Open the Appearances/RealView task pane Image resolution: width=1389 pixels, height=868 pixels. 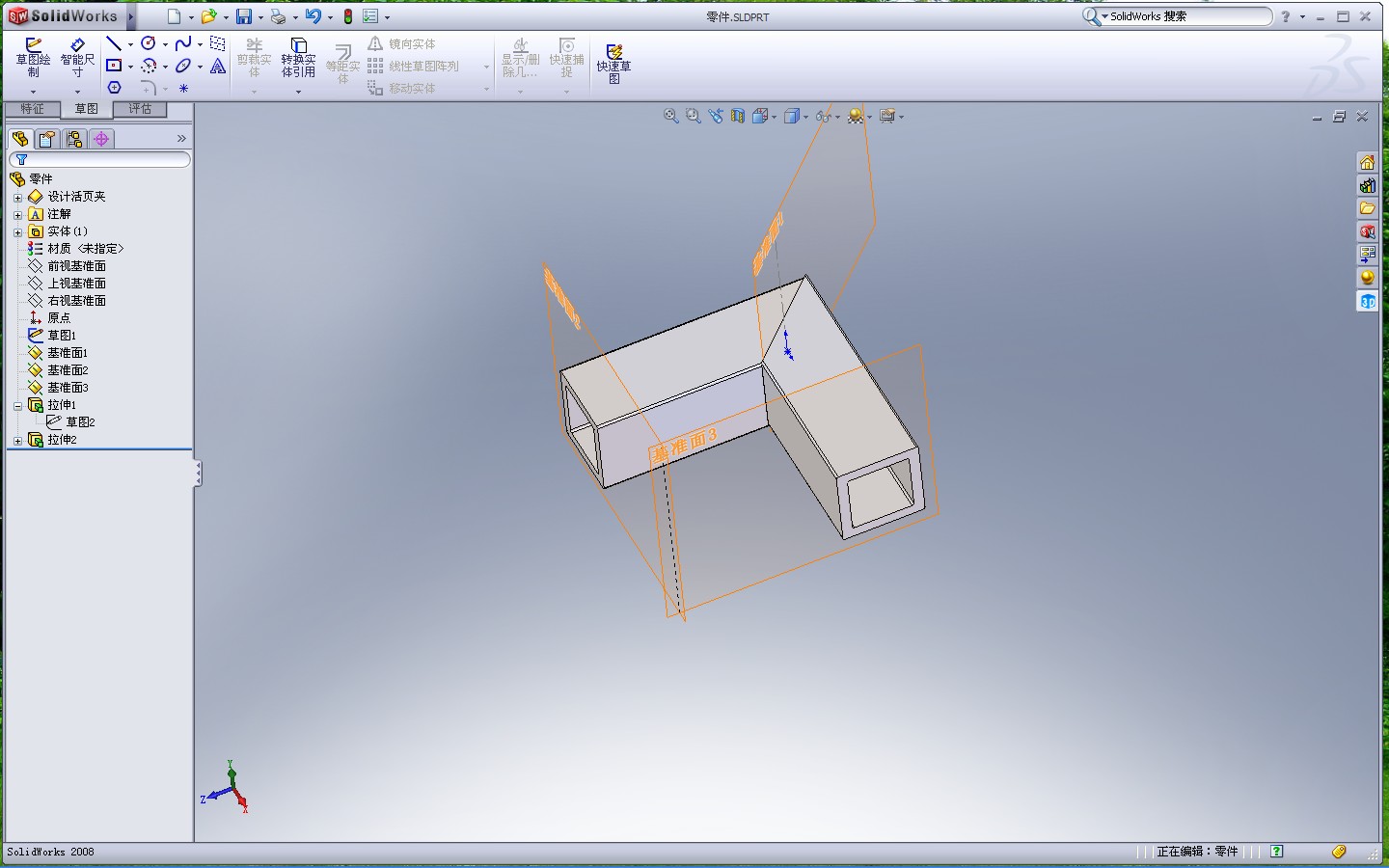(x=1367, y=278)
